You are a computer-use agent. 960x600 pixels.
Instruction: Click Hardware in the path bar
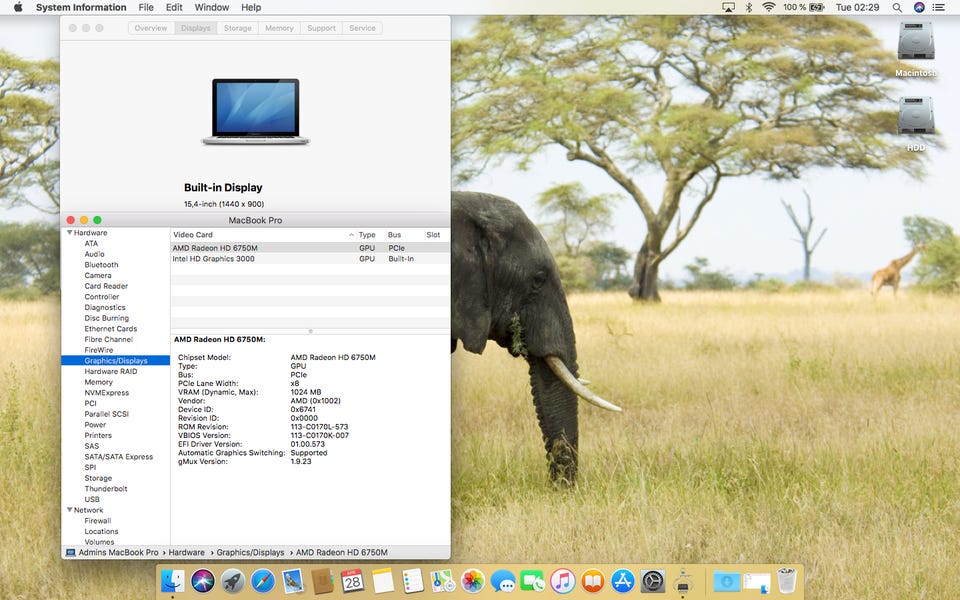[x=187, y=552]
